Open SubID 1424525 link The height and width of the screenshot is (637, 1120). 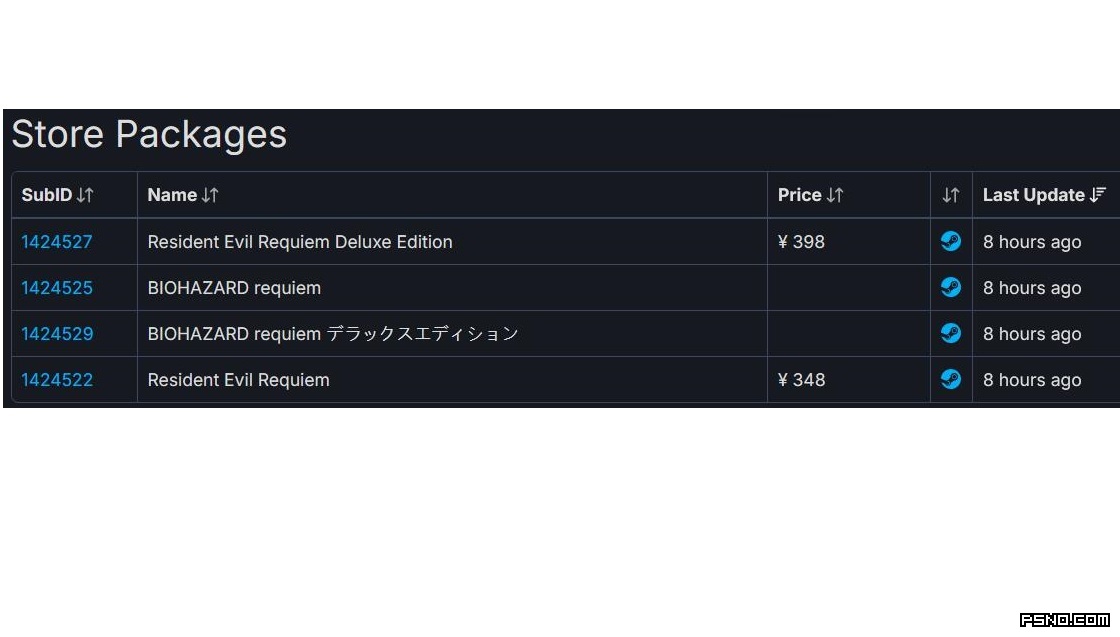coord(57,288)
